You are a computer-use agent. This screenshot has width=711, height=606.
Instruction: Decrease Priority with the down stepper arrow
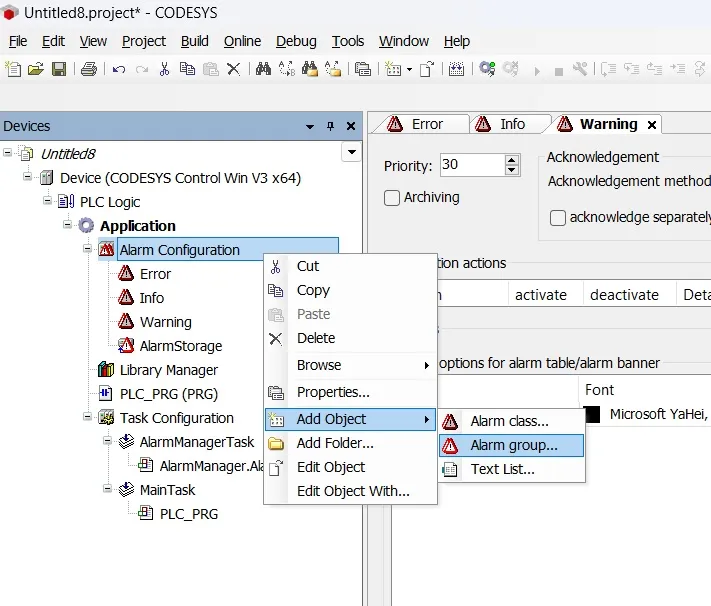(511, 170)
